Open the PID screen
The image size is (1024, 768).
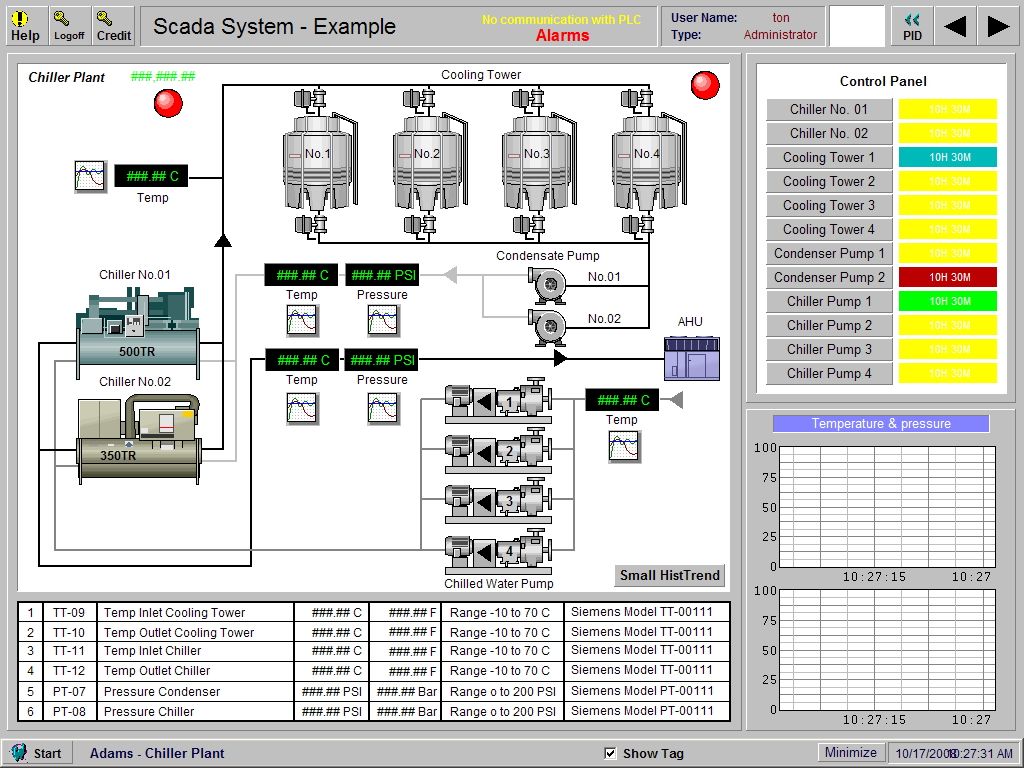911,25
